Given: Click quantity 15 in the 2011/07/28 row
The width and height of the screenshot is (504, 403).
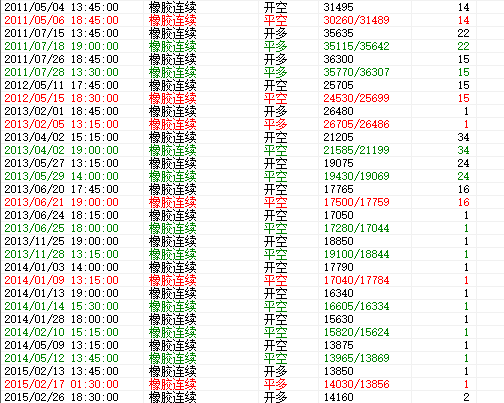Looking at the screenshot, I should (x=463, y=72).
